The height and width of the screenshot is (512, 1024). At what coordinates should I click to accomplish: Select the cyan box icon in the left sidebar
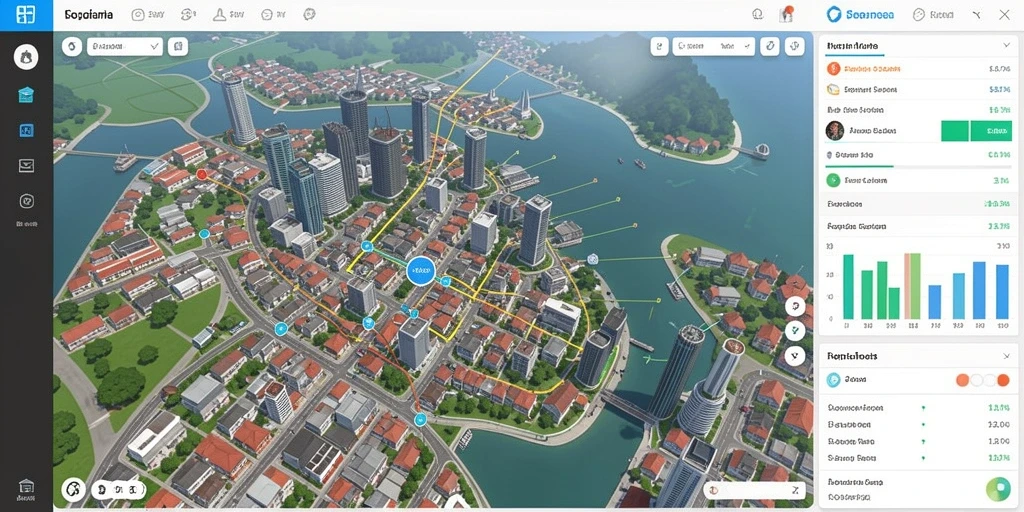point(26,95)
